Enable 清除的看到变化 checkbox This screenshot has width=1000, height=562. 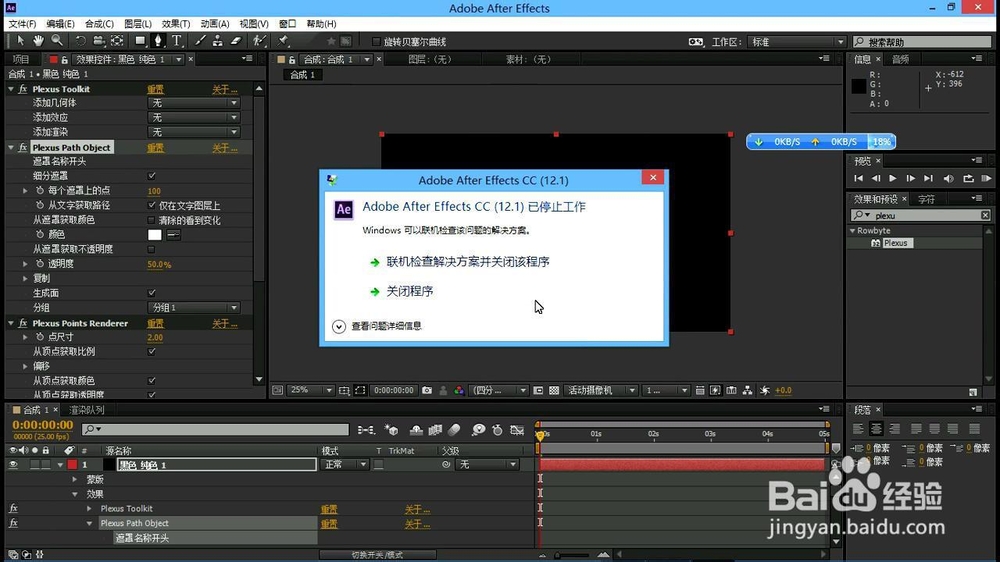[x=152, y=220]
